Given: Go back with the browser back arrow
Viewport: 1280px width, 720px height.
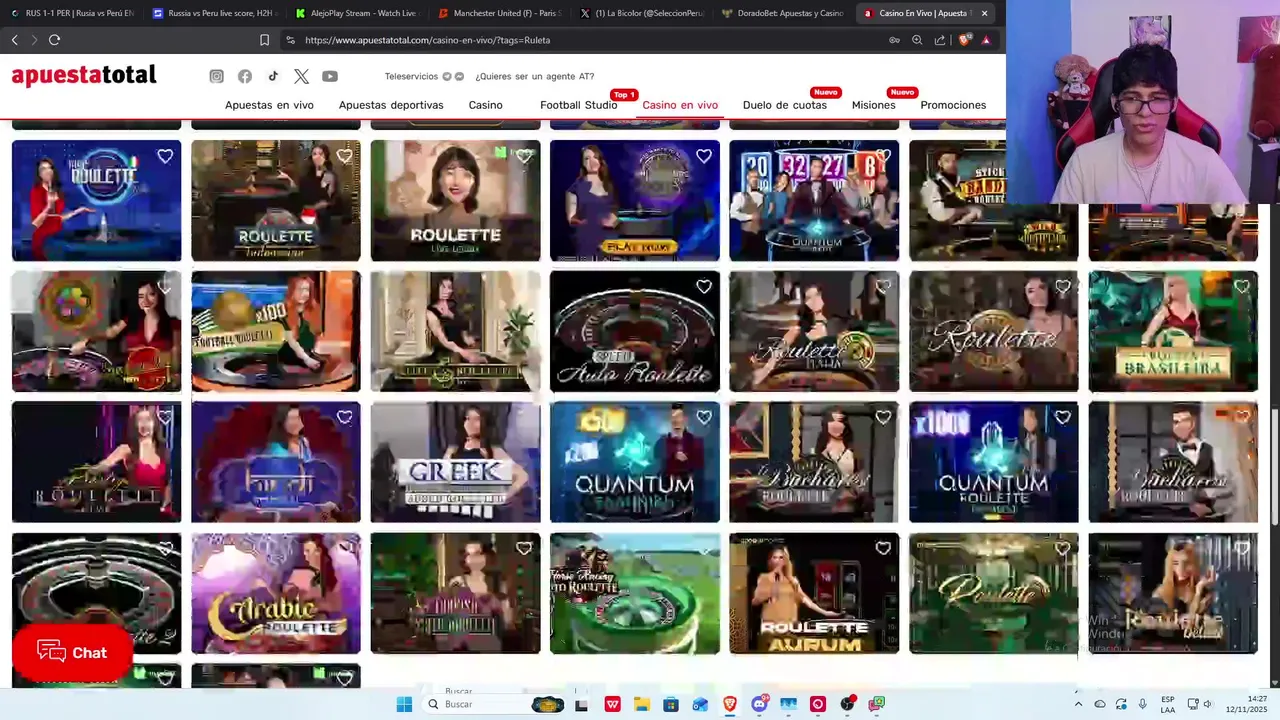Looking at the screenshot, I should (14, 40).
